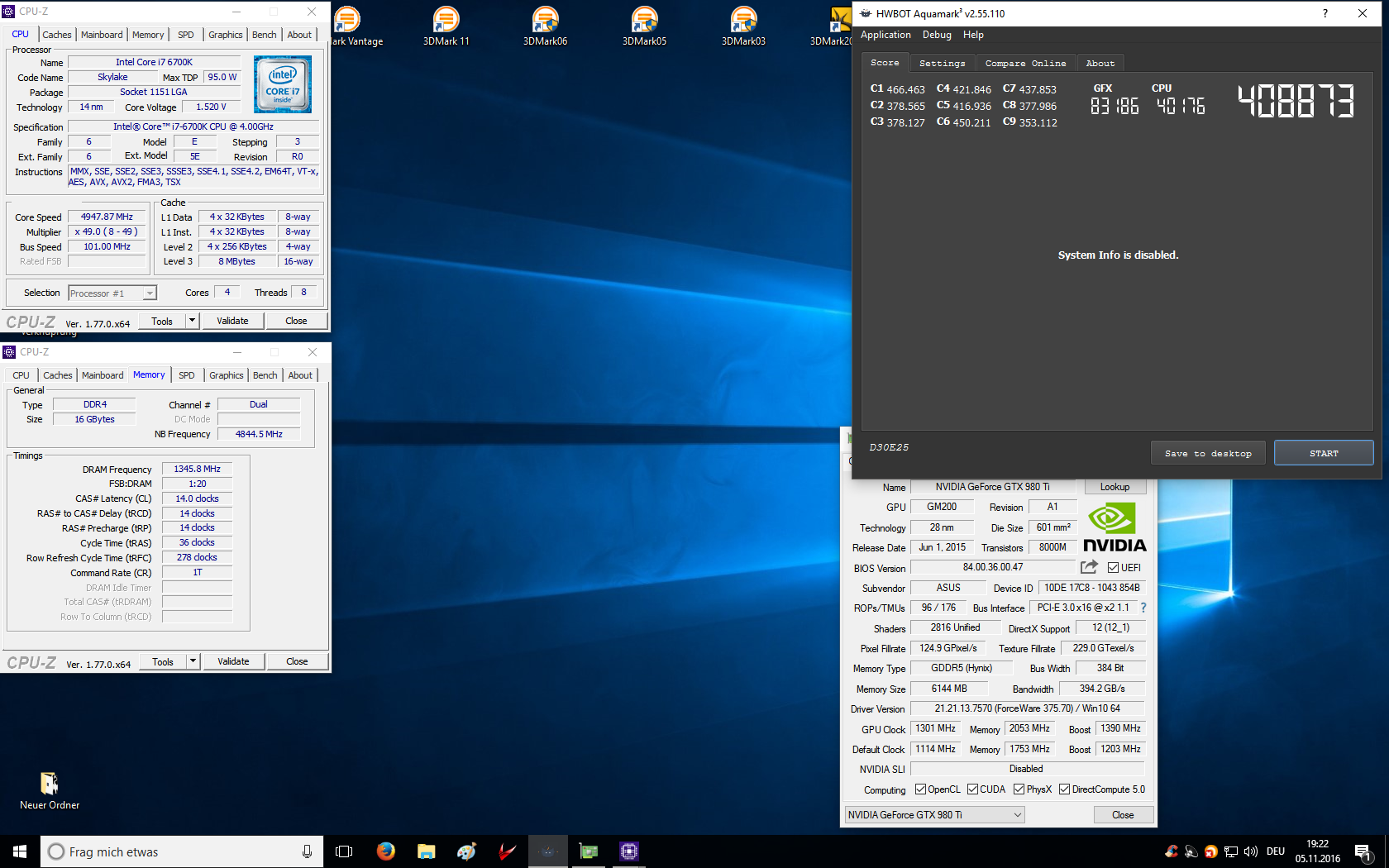This screenshot has height=868, width=1389.
Task: Open the 3DMark 11 desktop shortcut
Action: (x=446, y=26)
